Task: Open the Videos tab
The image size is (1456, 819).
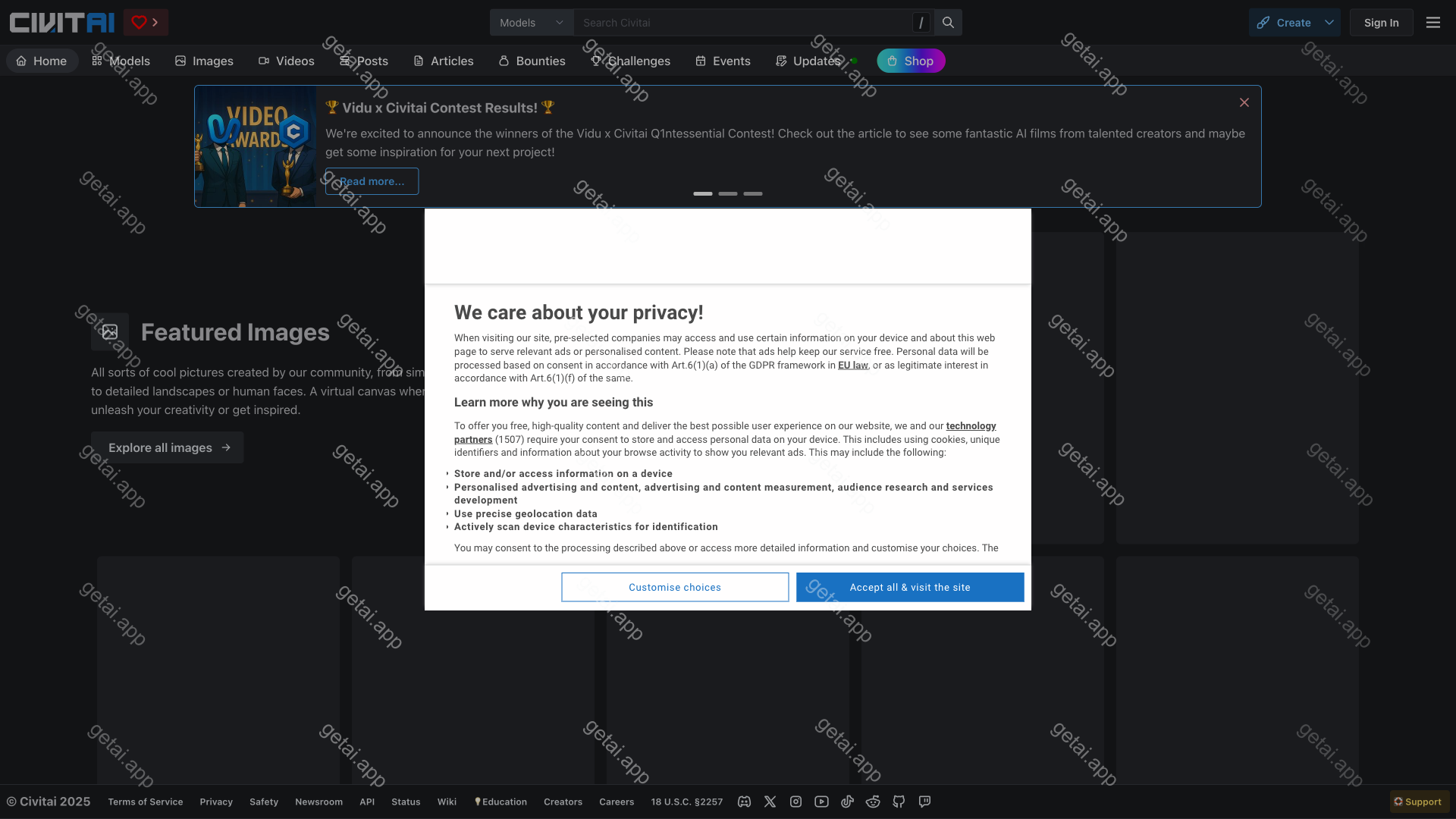Action: pos(287,61)
